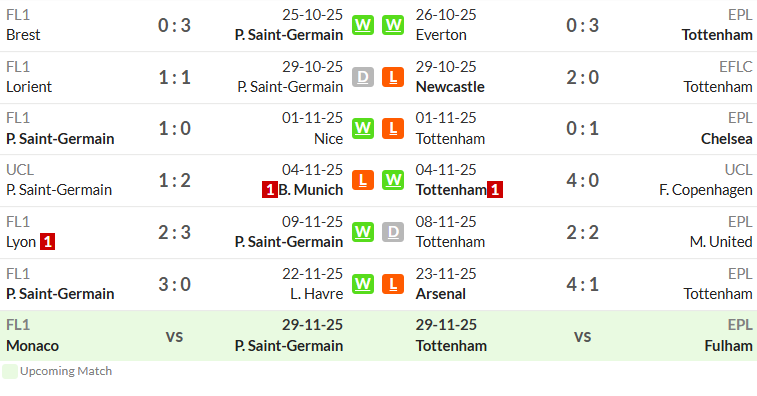Screen dimensions: 757x396
Task: Click gray D badge for Tottenham vs M. United
Action: coord(393,232)
